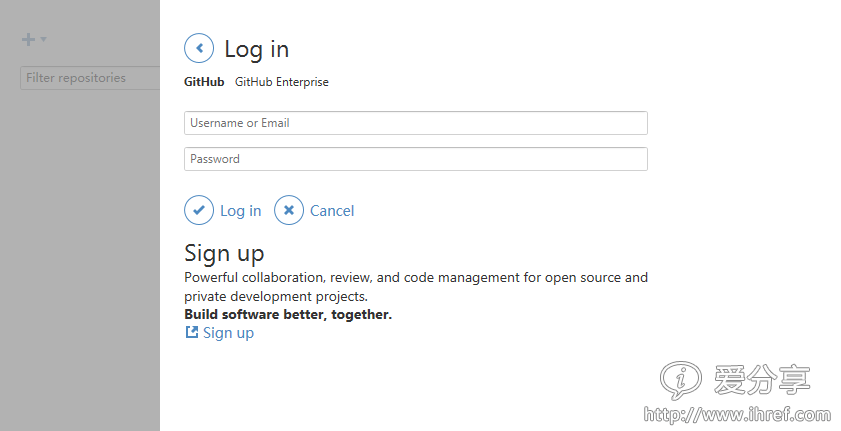841x431 pixels.
Task: Switch to the GitHub Enterprise tab
Action: (x=282, y=82)
